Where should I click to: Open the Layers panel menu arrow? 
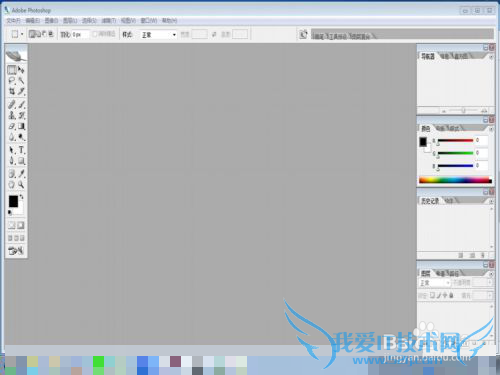[491, 274]
